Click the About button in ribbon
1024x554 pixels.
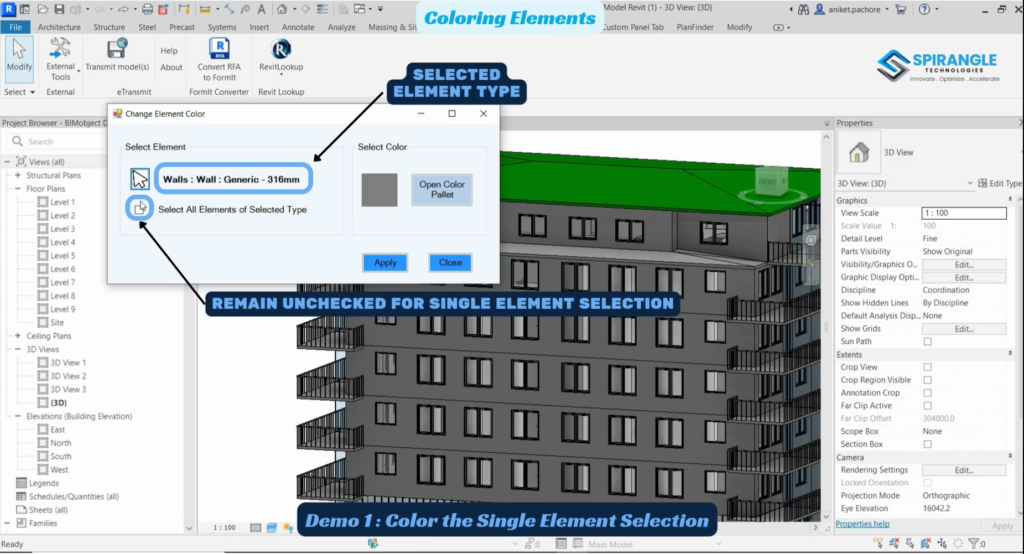point(171,67)
